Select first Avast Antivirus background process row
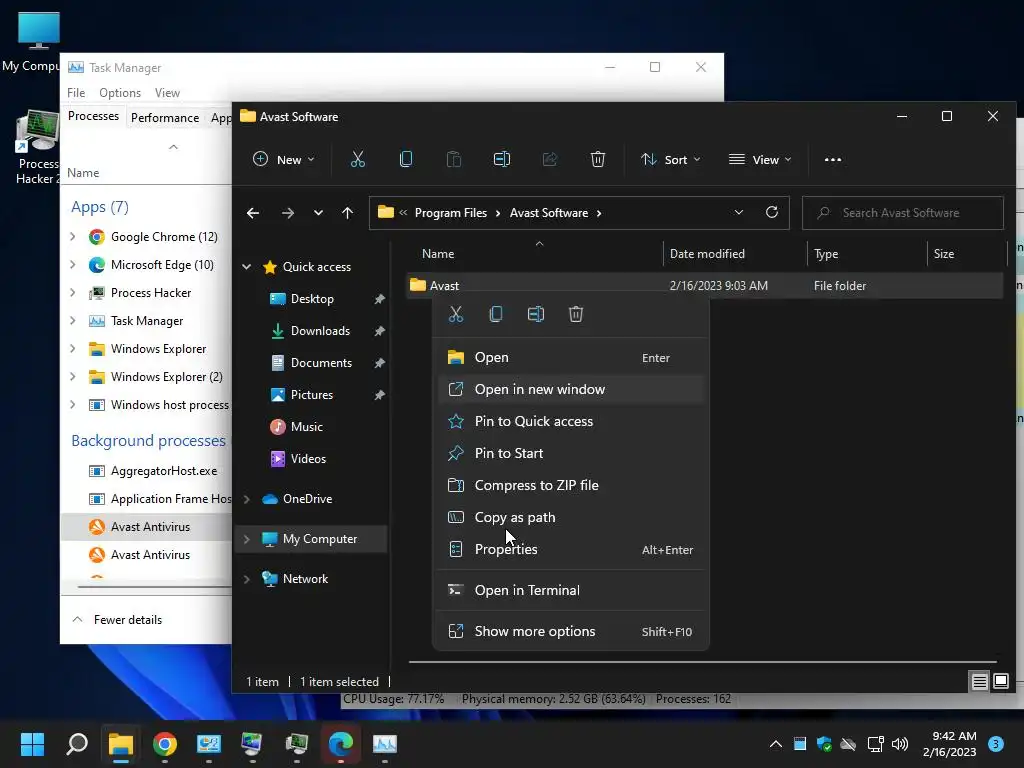Viewport: 1024px width, 768px height. click(x=147, y=526)
